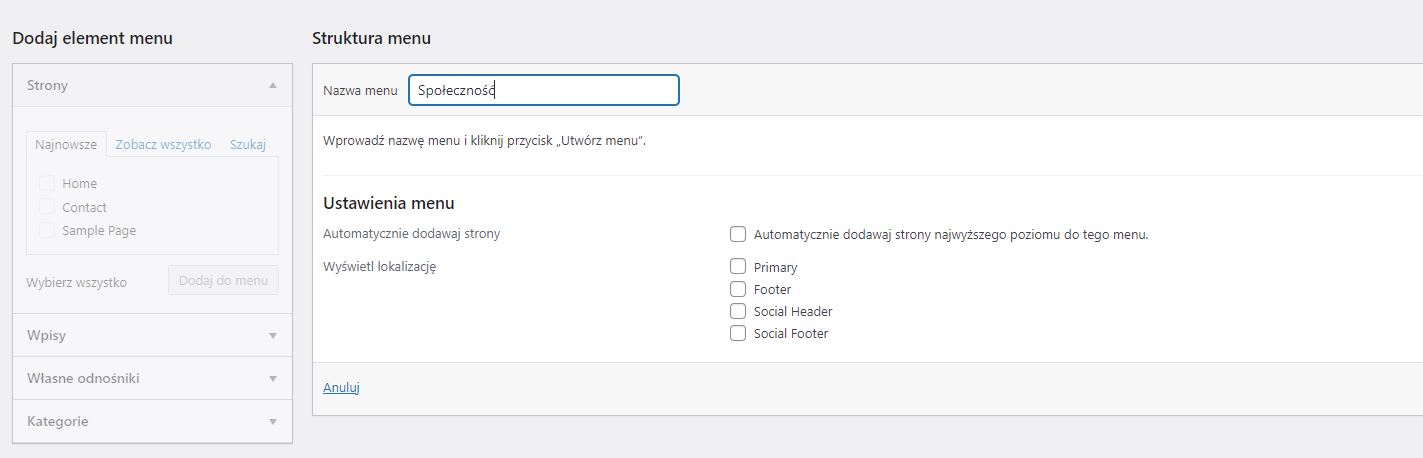Screen dimensions: 1423x458
Task: Open the Zobacz wszystko tab
Action: [x=163, y=144]
